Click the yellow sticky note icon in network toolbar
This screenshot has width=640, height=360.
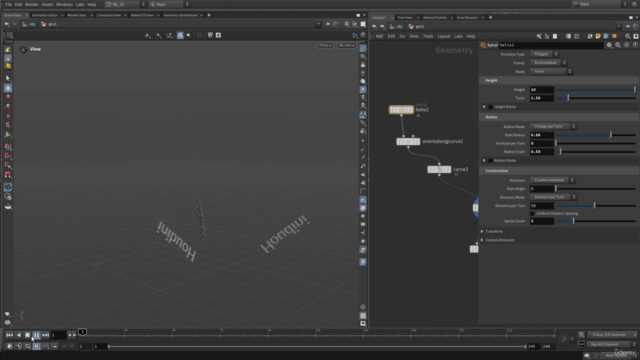[x=598, y=36]
